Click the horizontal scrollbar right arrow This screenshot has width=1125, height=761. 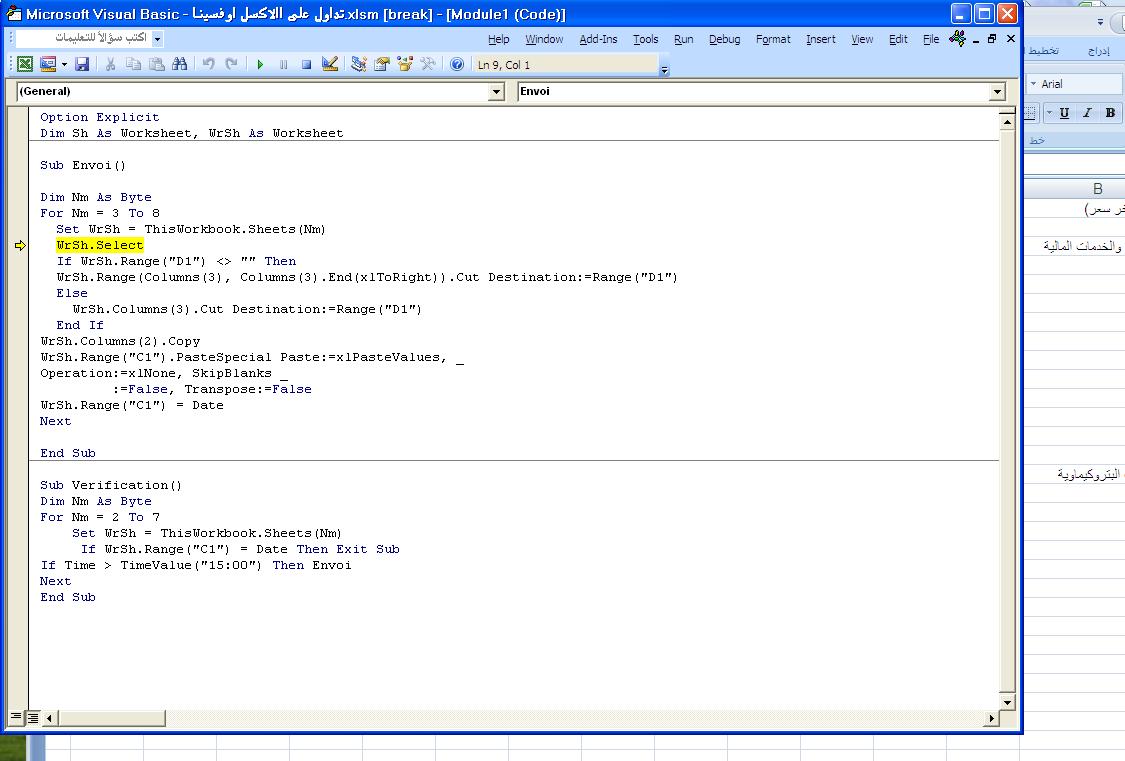[x=992, y=718]
